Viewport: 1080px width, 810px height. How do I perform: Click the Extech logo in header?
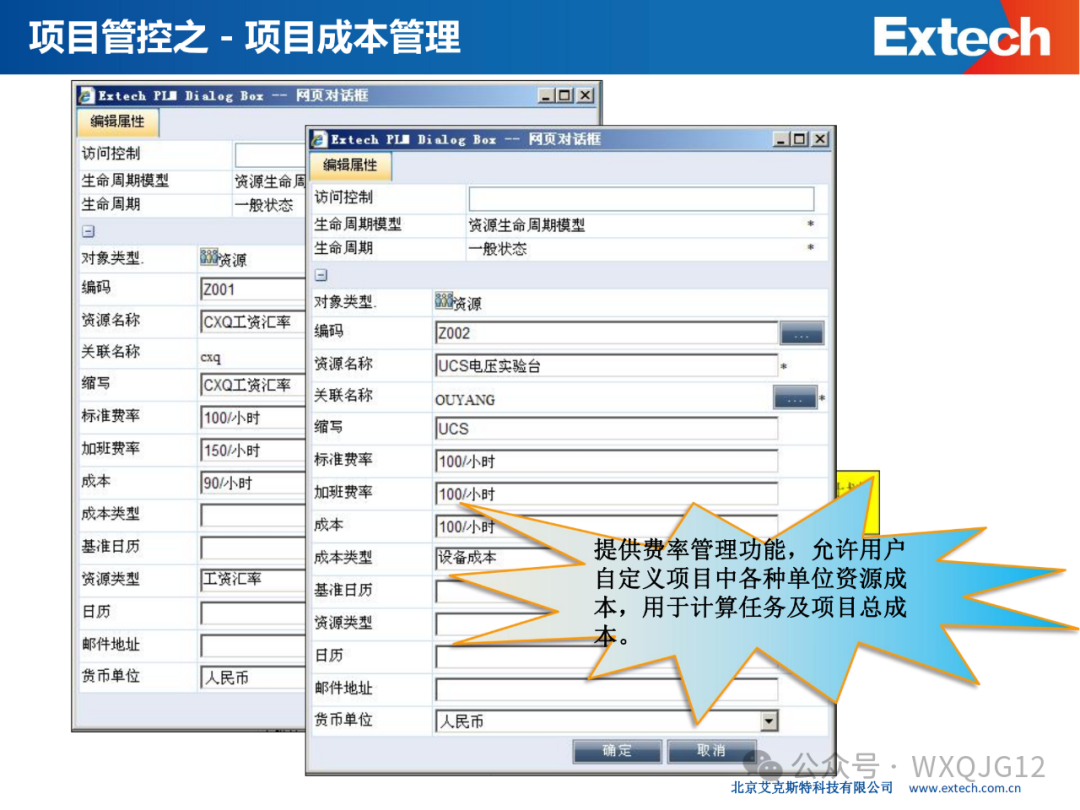point(962,37)
